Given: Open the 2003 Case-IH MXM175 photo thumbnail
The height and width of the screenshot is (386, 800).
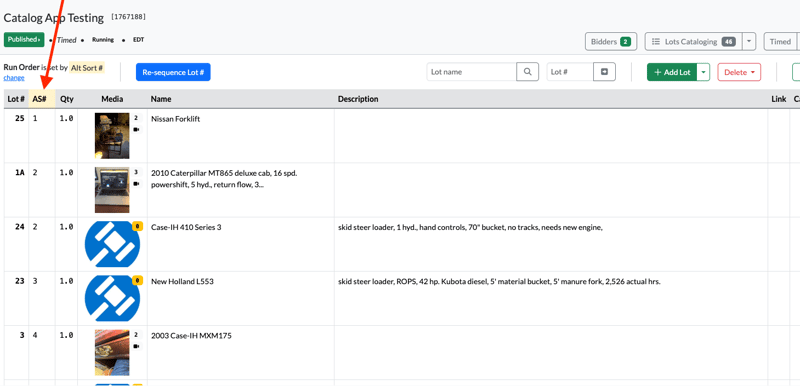Looking at the screenshot, I should tap(112, 352).
